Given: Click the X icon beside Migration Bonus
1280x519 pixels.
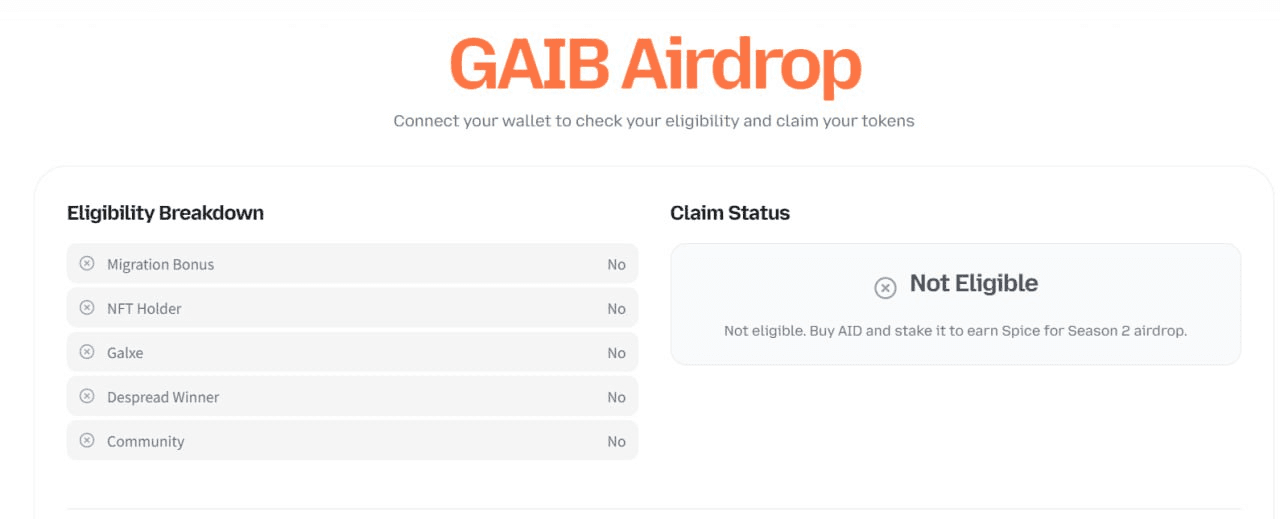Looking at the screenshot, I should [x=87, y=264].
